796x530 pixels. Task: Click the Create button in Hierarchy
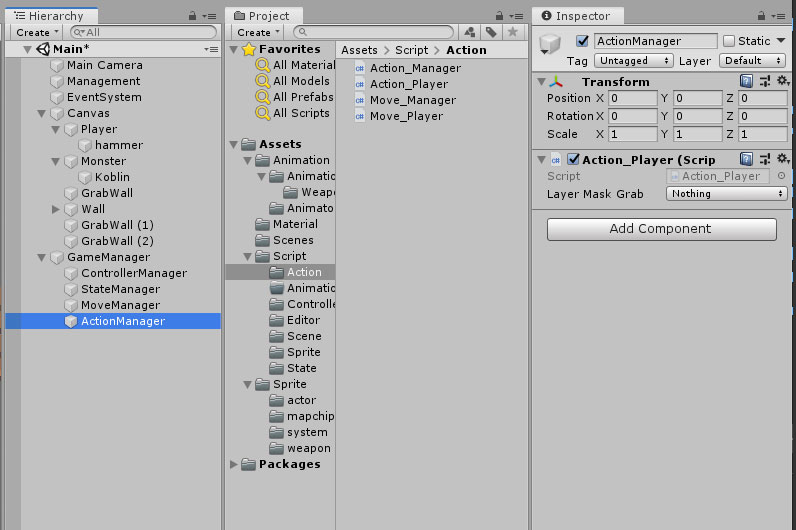[x=37, y=32]
